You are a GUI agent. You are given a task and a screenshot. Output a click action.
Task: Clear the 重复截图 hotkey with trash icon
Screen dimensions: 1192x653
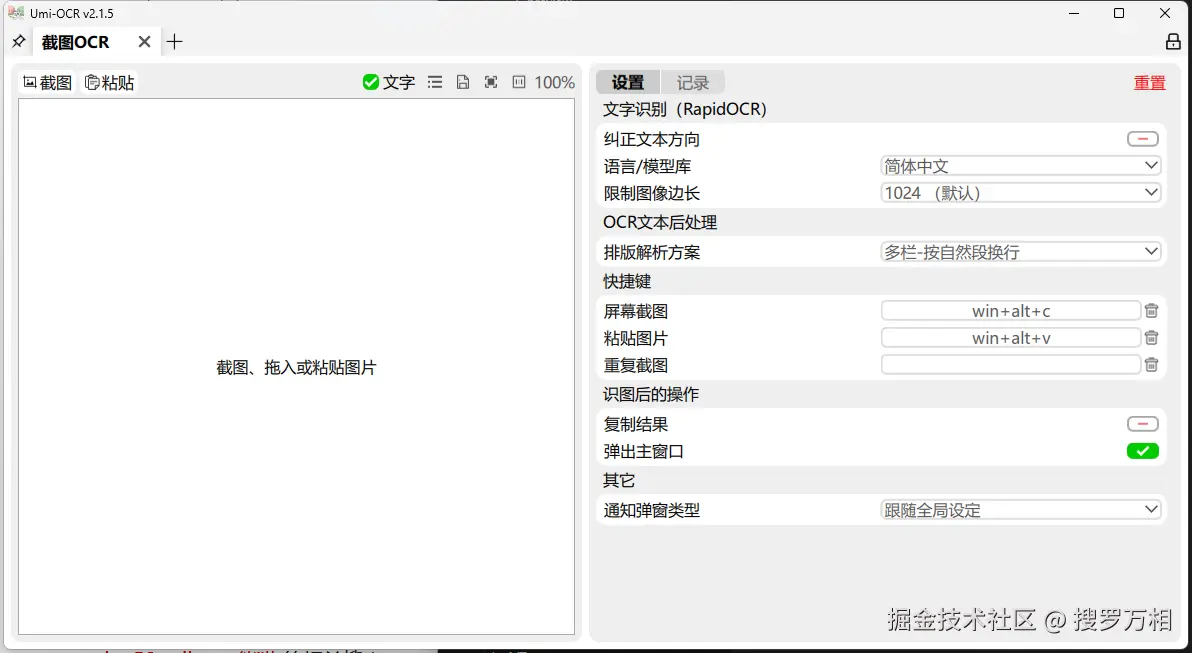[1152, 365]
